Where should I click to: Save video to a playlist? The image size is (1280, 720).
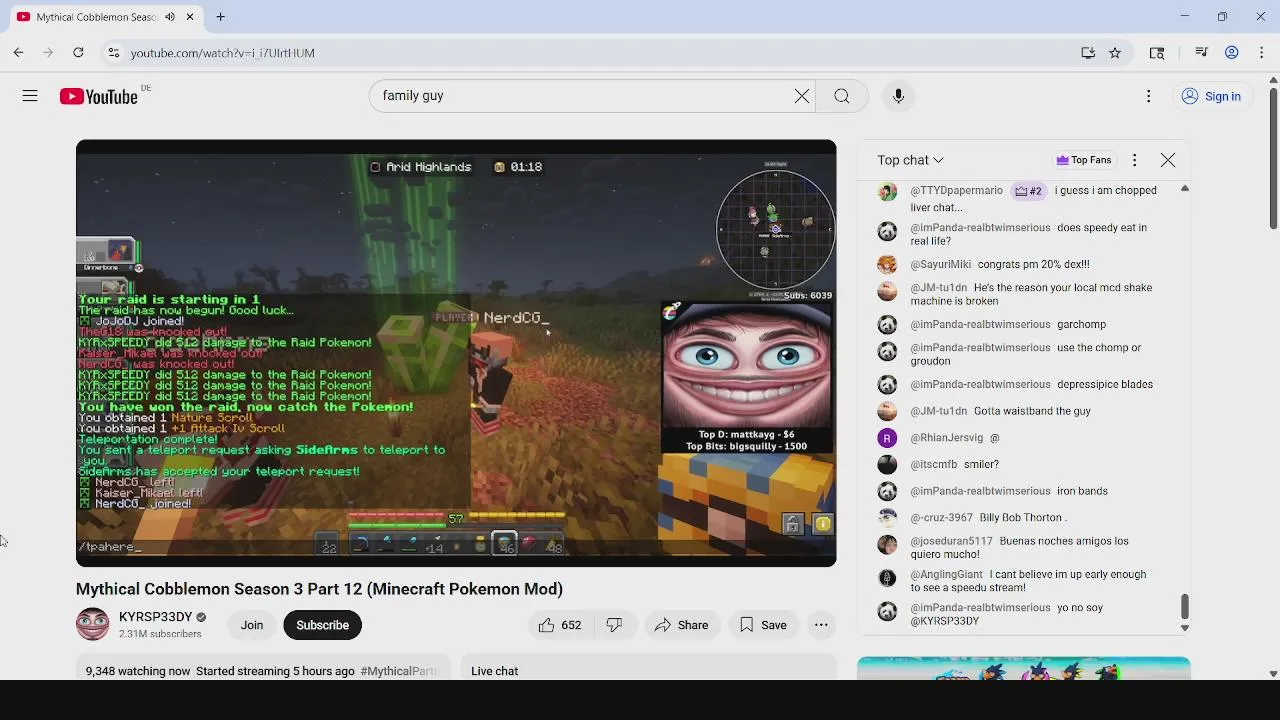point(763,625)
